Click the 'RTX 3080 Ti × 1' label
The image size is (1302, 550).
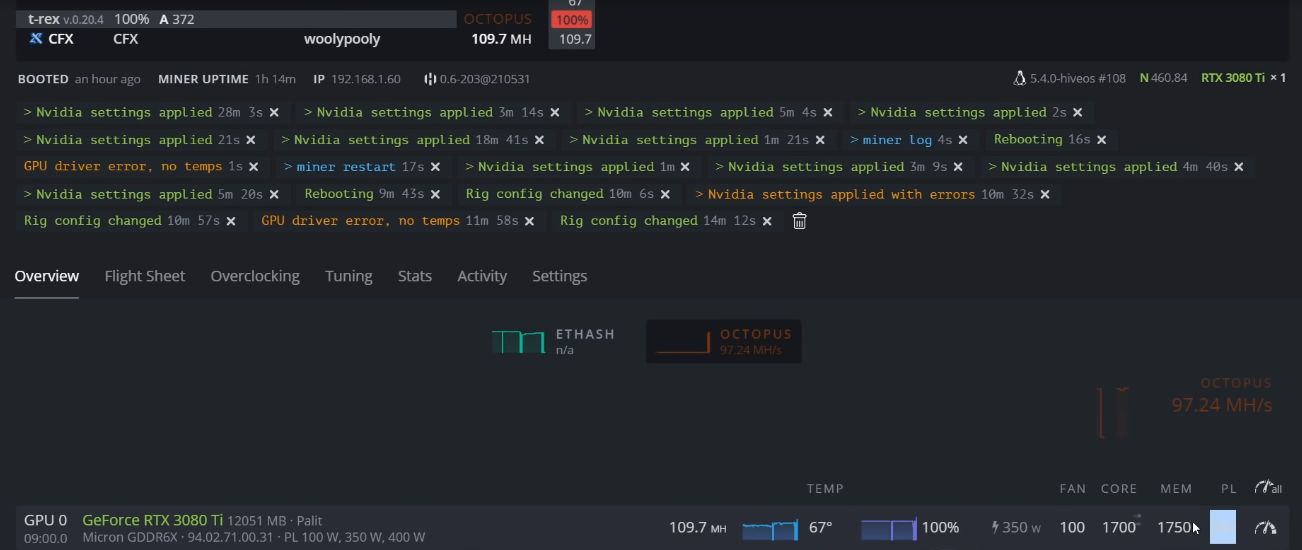1243,78
